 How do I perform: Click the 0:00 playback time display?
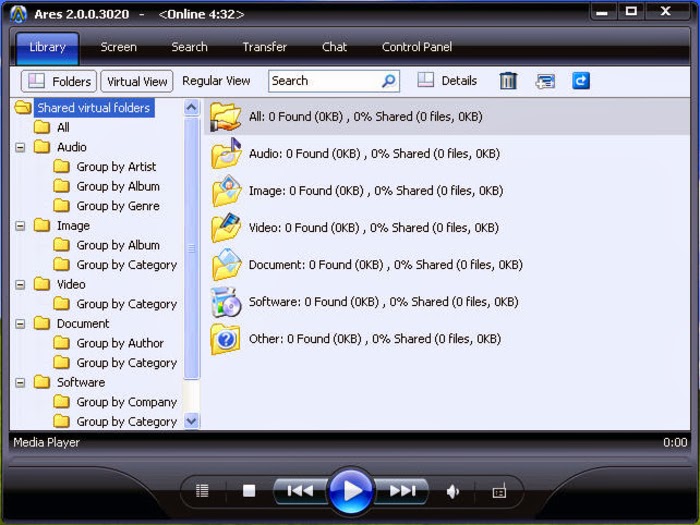pos(675,442)
